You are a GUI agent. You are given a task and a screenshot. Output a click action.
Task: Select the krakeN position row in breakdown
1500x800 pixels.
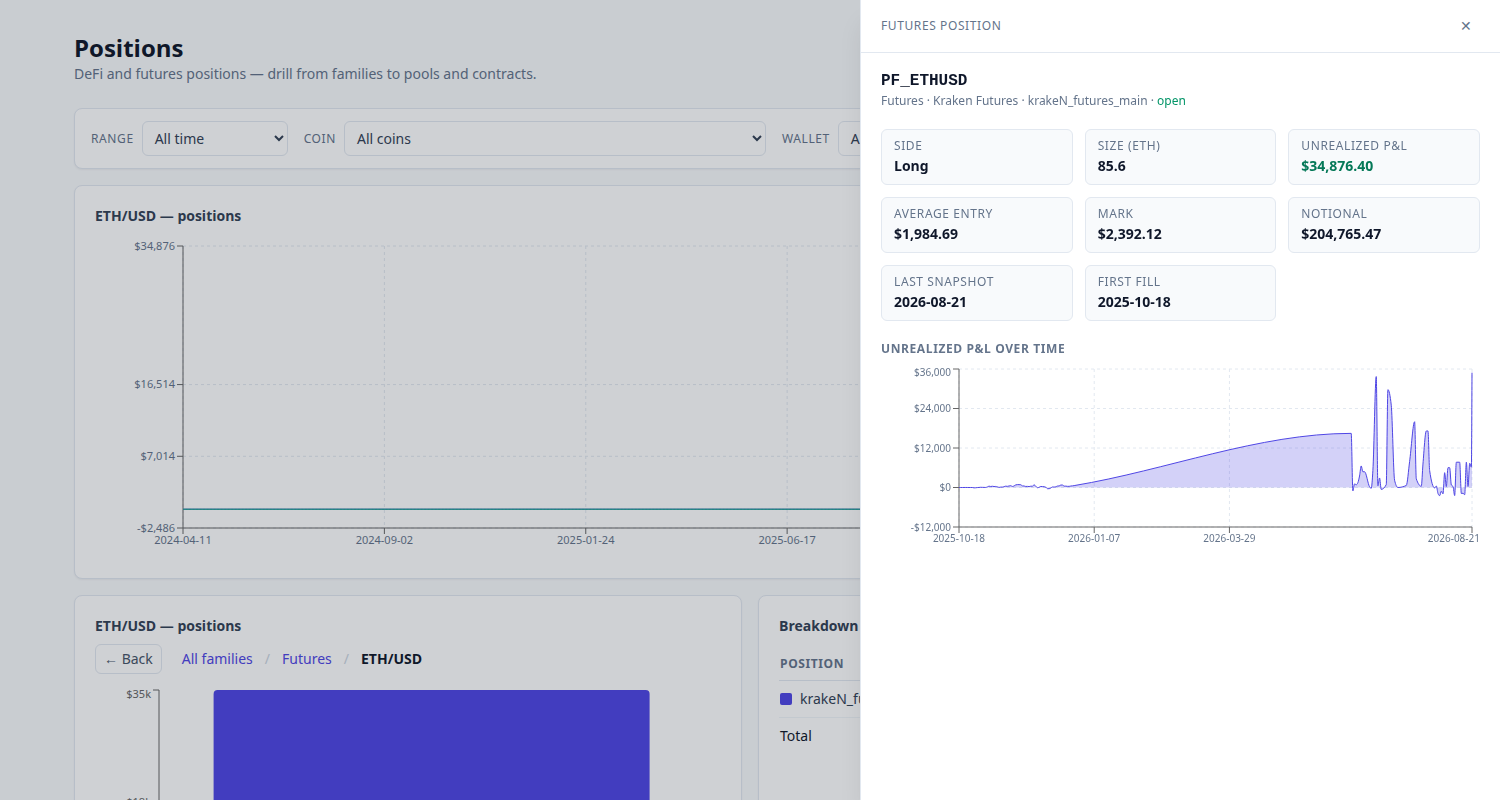click(x=819, y=699)
